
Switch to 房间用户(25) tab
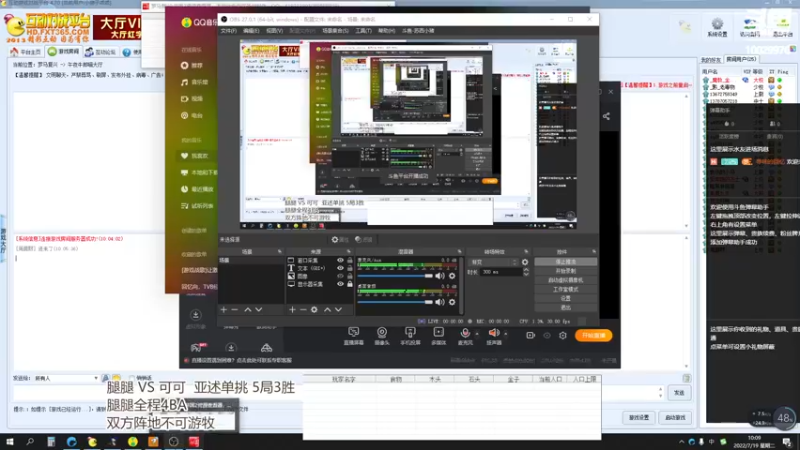tap(741, 60)
